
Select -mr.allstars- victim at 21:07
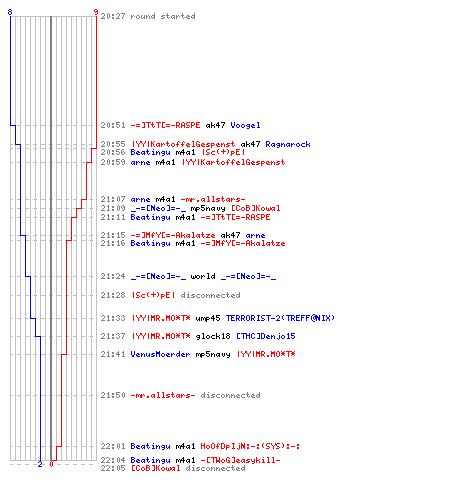(x=213, y=199)
